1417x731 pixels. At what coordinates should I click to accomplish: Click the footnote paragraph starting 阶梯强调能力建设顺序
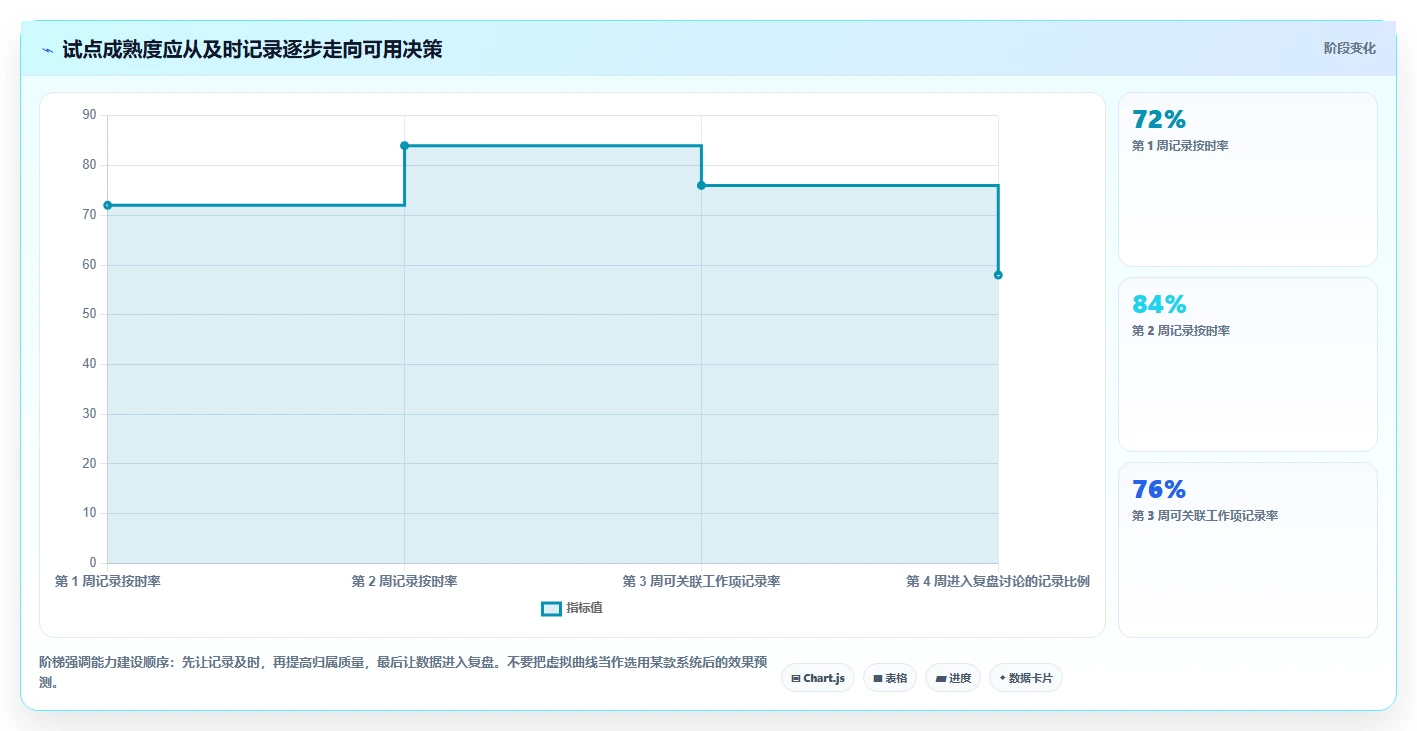pos(403,672)
